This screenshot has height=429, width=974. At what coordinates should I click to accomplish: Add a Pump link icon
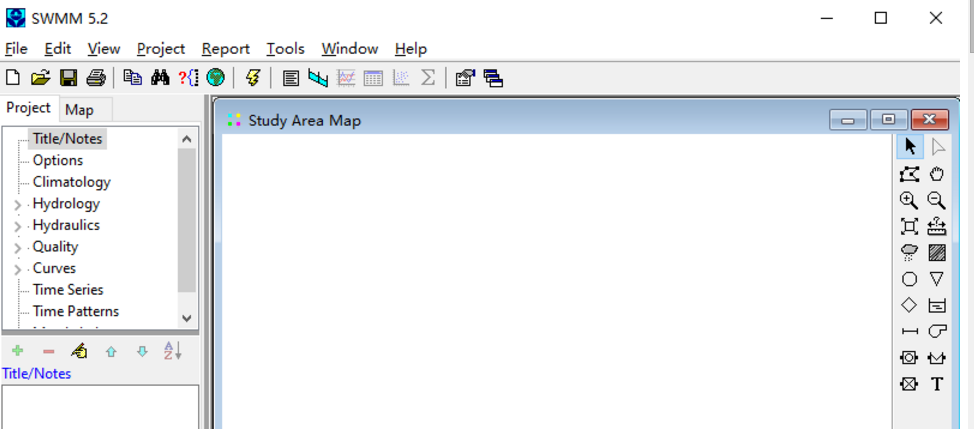click(937, 332)
